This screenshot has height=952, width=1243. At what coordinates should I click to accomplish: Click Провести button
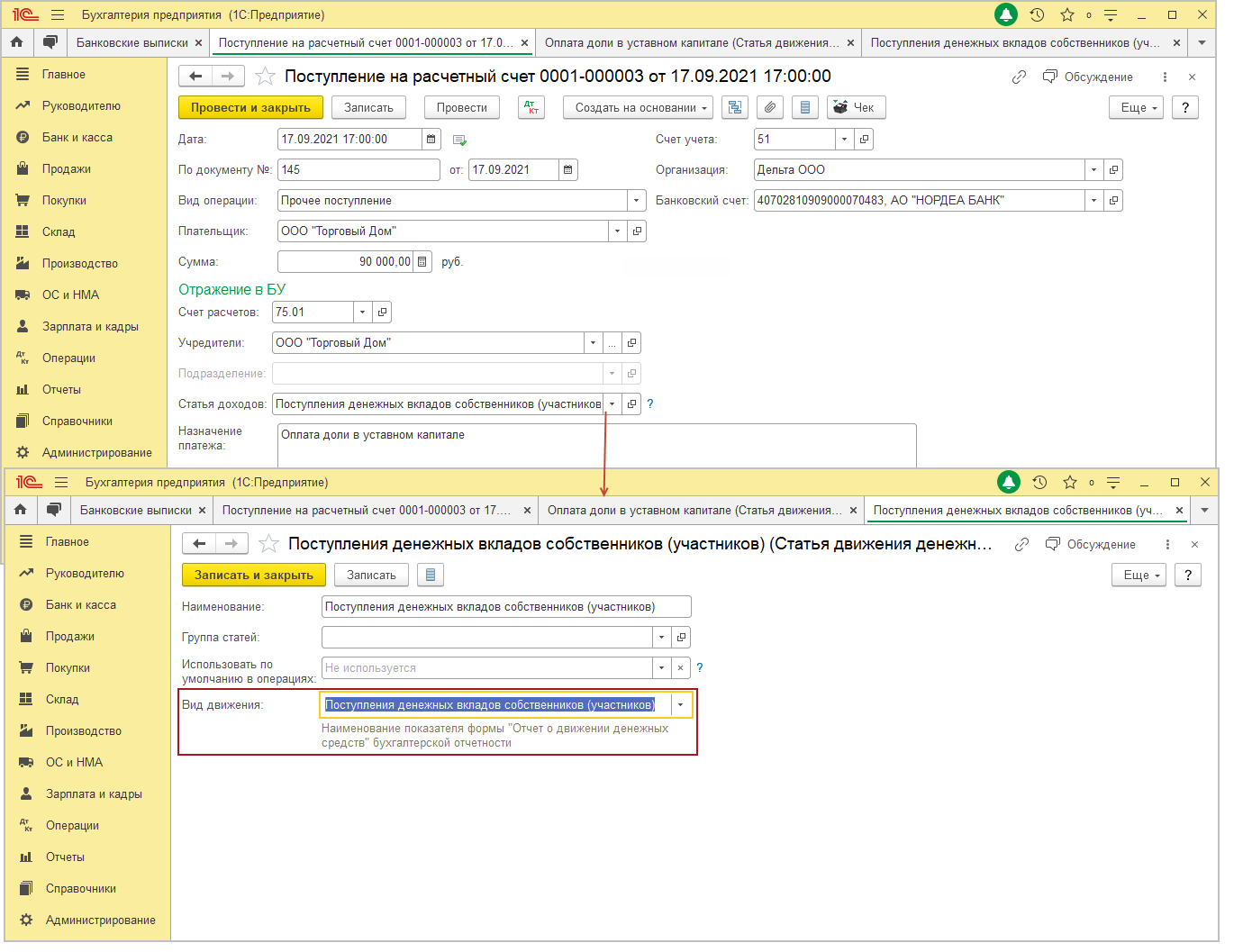461,107
